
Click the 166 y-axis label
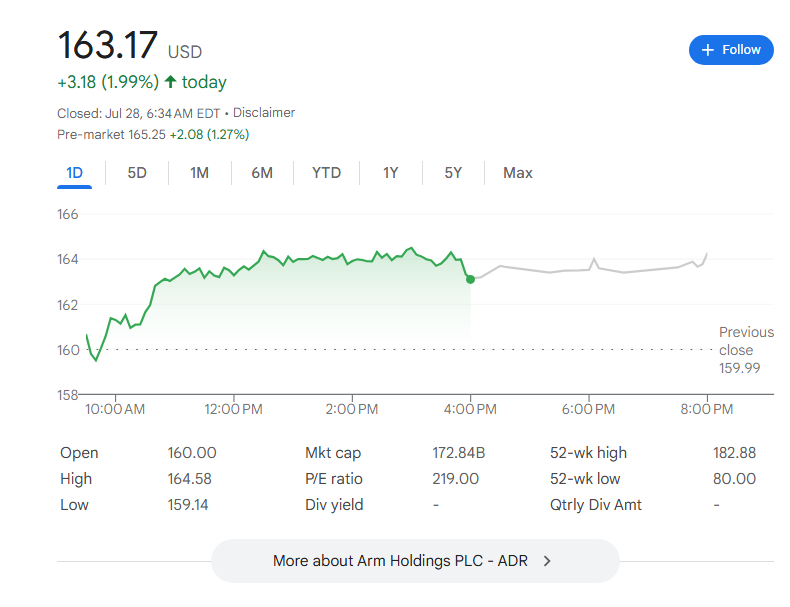pos(68,215)
